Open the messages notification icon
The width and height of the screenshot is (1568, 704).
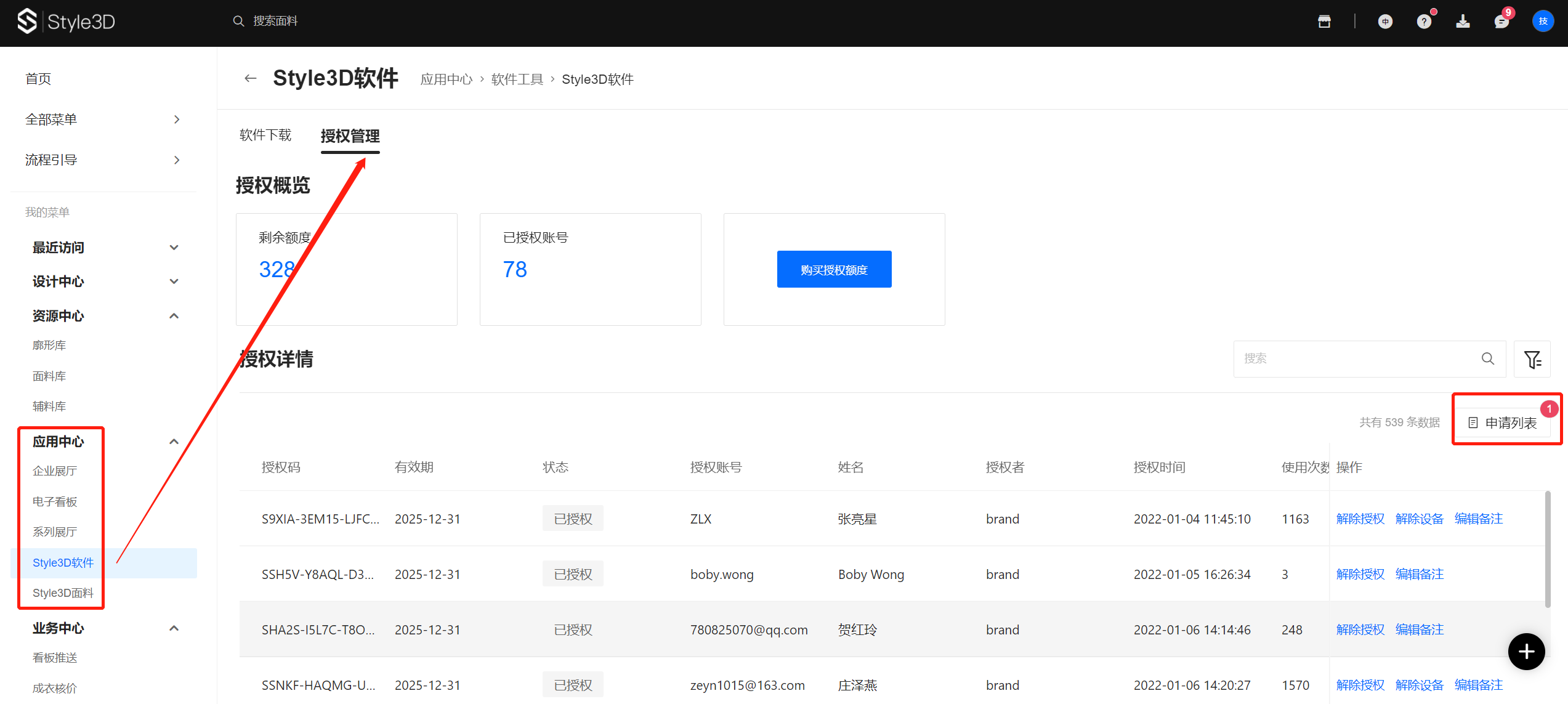pyautogui.click(x=1501, y=22)
